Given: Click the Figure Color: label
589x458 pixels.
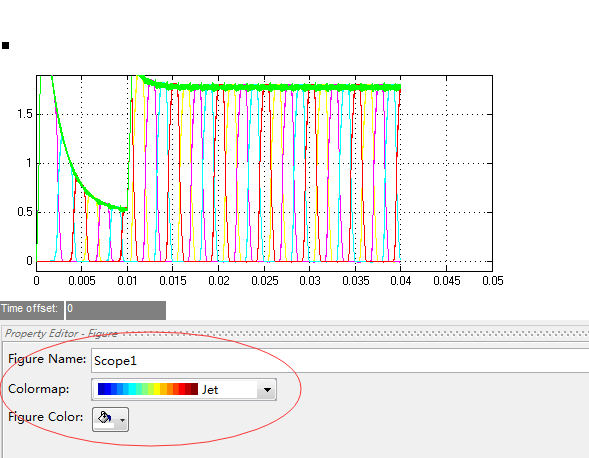Looking at the screenshot, I should click(x=45, y=417).
